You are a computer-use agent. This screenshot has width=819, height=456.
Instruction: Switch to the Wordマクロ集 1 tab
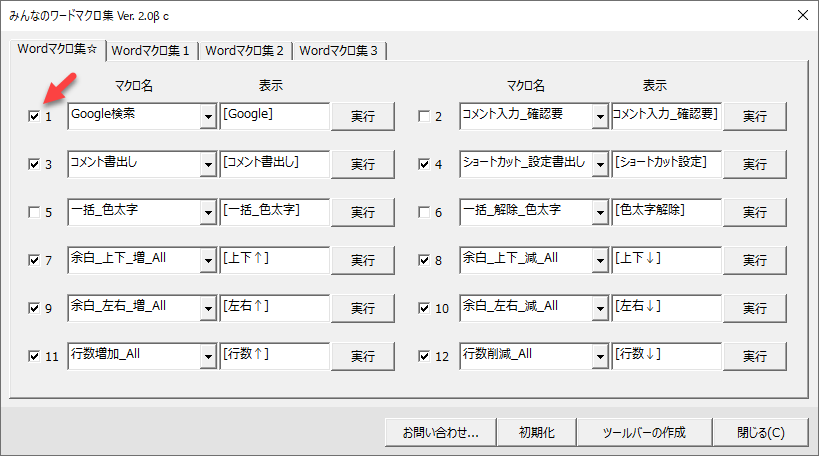click(152, 51)
